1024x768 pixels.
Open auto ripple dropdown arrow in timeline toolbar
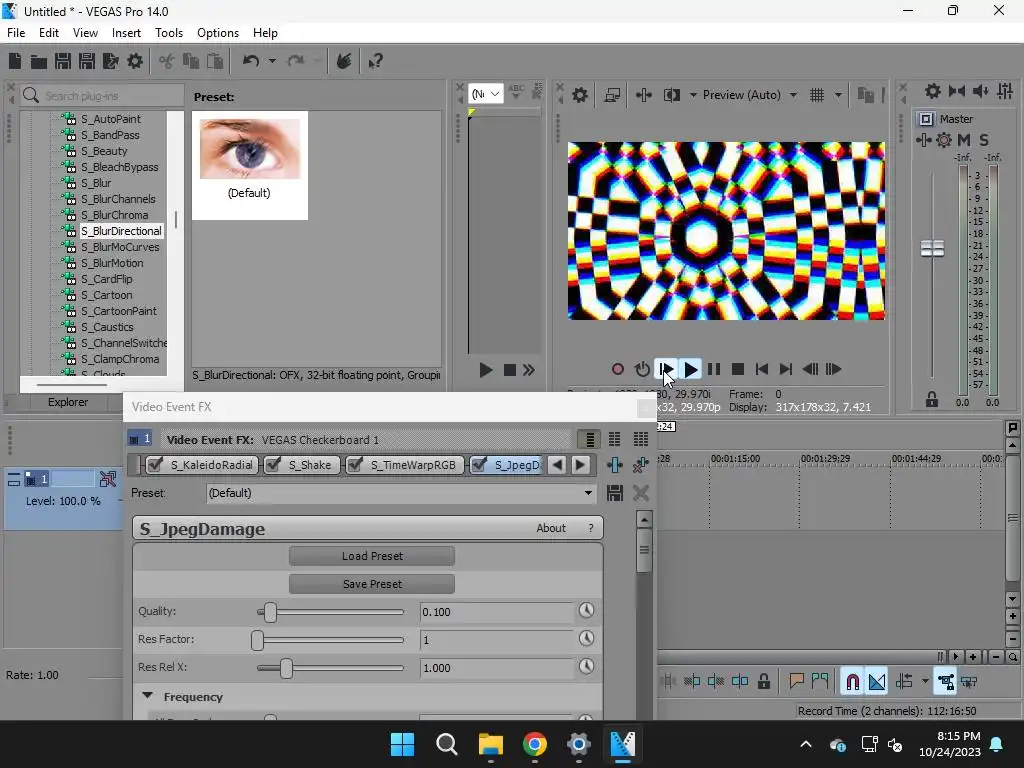[925, 682]
